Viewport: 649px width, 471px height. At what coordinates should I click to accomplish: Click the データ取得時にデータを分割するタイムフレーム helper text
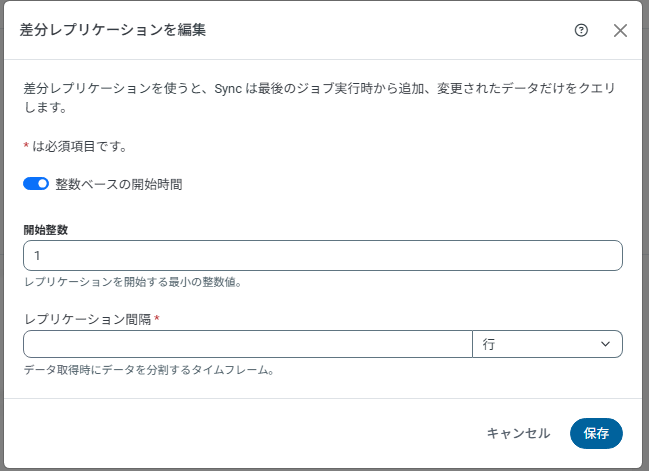click(x=149, y=370)
